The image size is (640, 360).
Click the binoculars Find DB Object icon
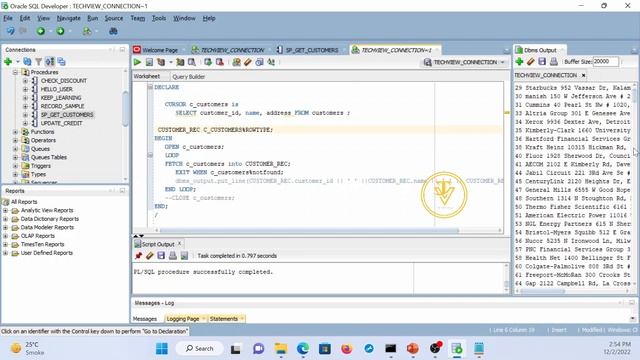point(113,31)
